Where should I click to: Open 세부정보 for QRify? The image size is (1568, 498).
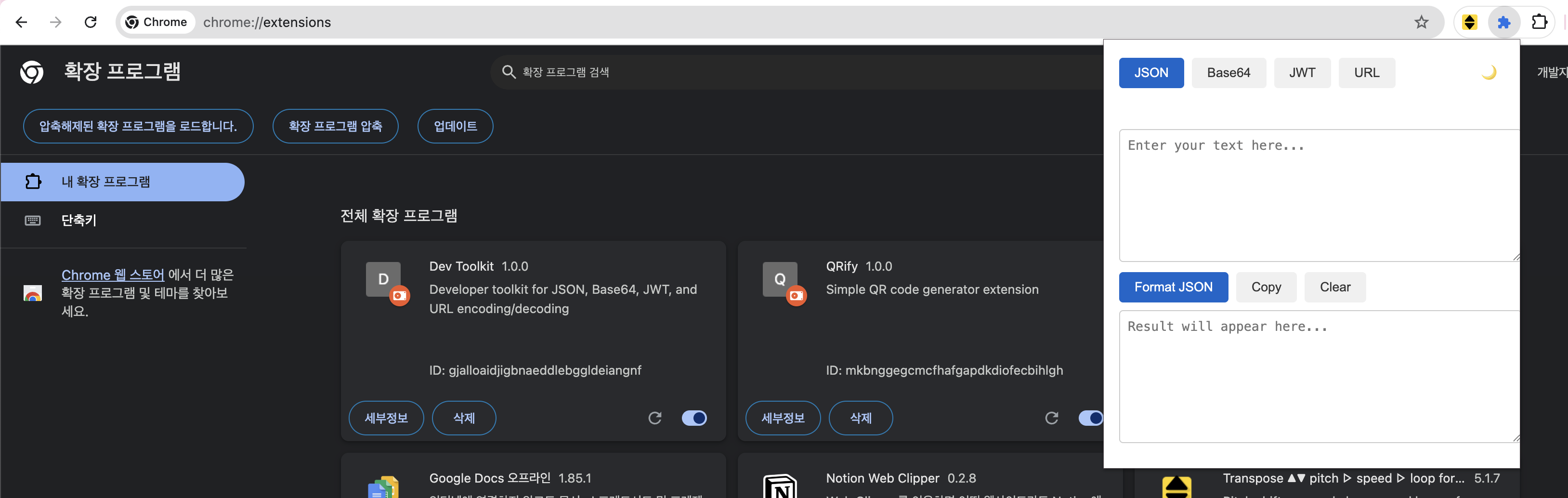(x=783, y=418)
